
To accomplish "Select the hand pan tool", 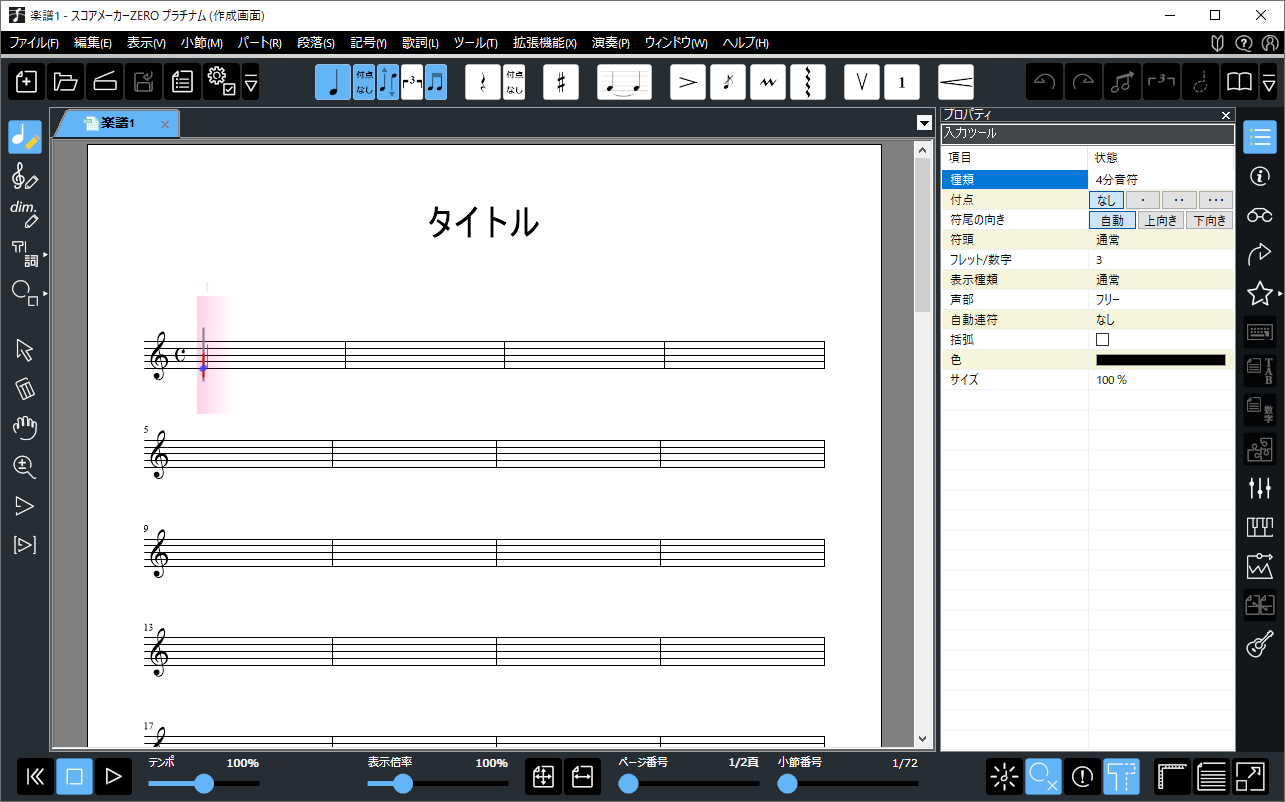I will point(25,427).
